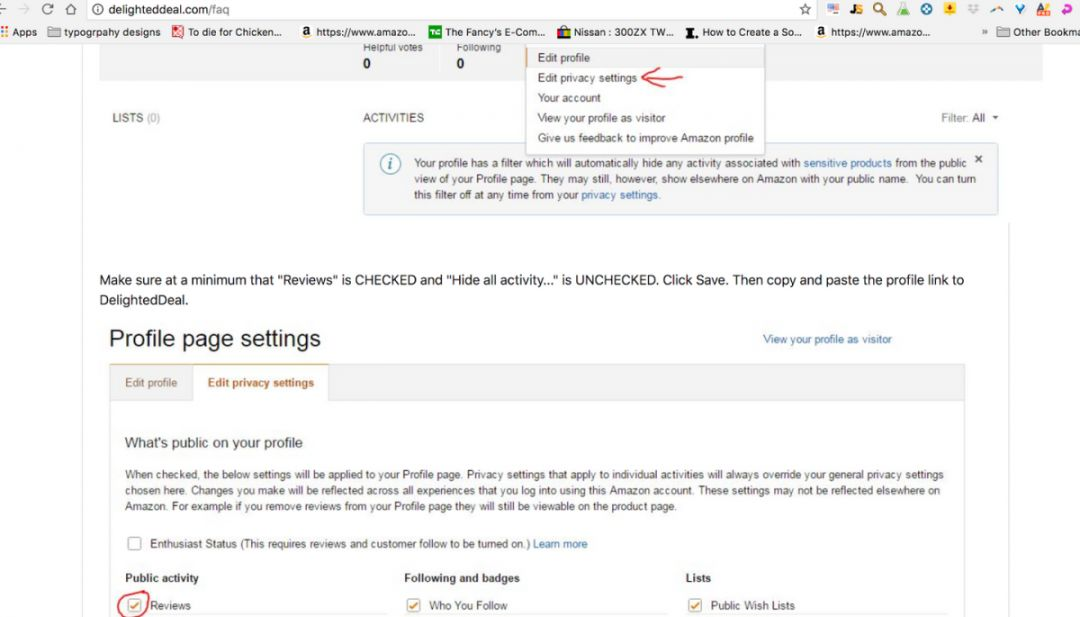
Task: Open the yellow download extension icon
Action: pos(950,9)
